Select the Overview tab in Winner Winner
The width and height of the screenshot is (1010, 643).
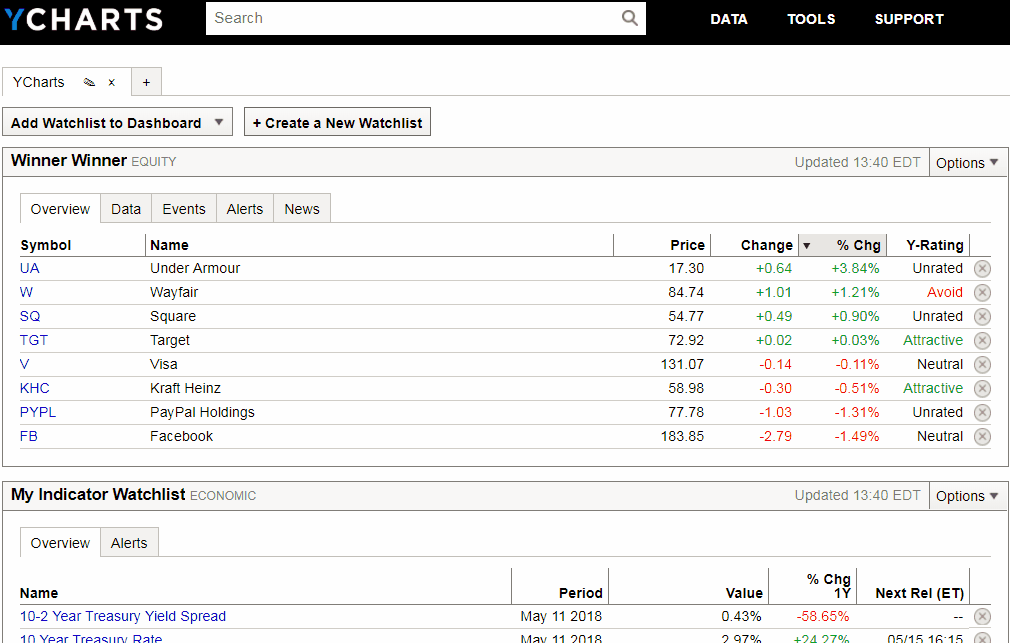(61, 209)
